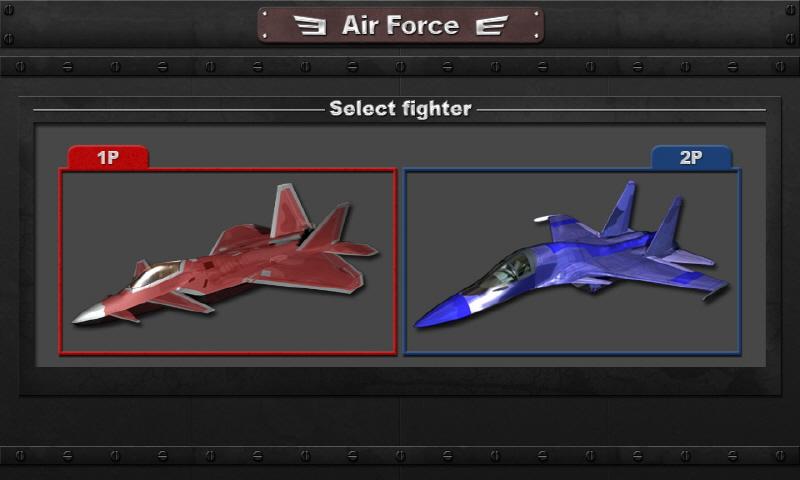Click the cockpit canopy of the blue fighter
The height and width of the screenshot is (480, 800).
(x=505, y=269)
